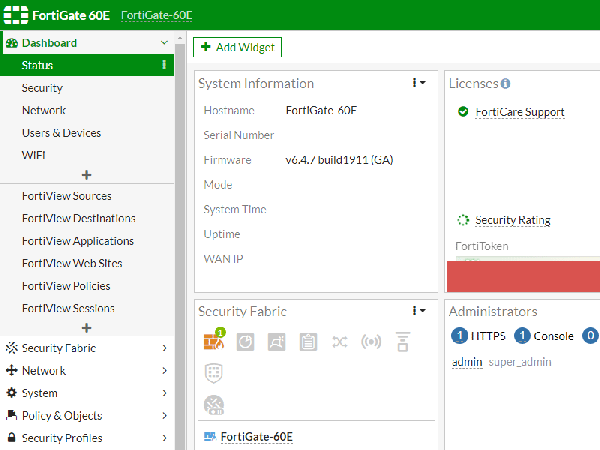Click the FortiGate firewall fabric icon with badge
The image size is (600, 450).
[214, 340]
